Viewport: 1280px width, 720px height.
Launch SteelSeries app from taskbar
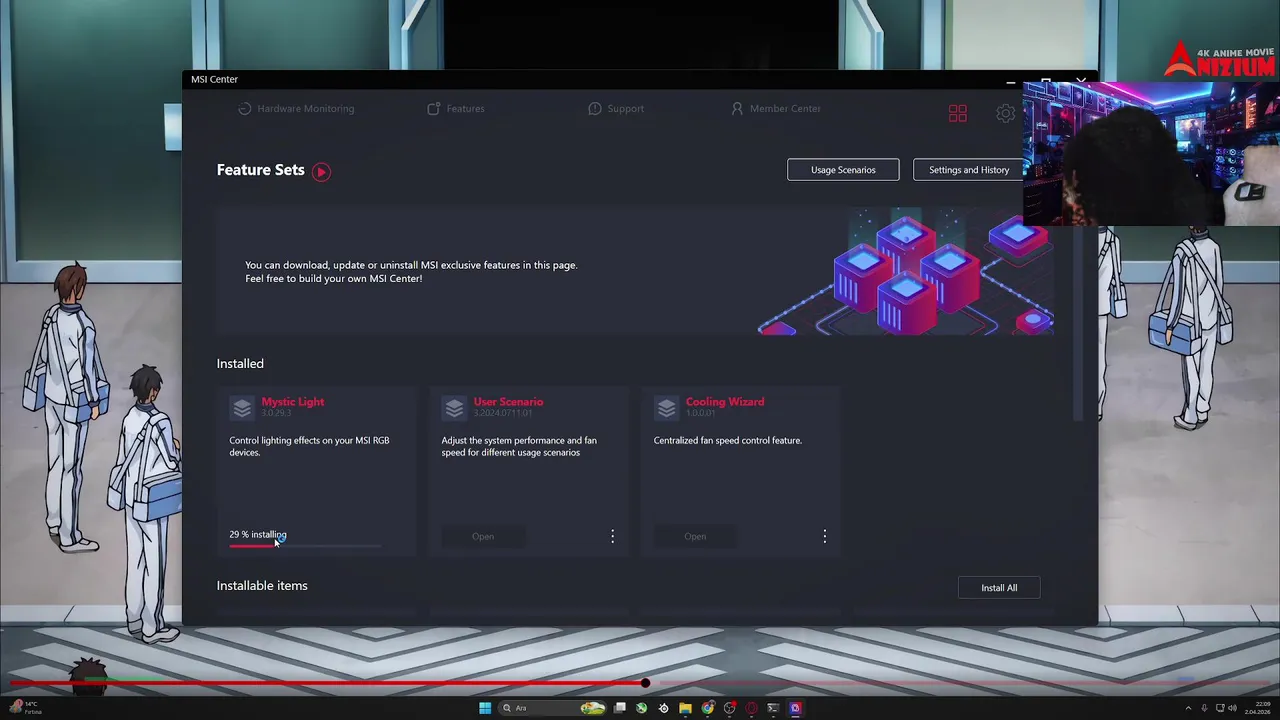tap(663, 708)
